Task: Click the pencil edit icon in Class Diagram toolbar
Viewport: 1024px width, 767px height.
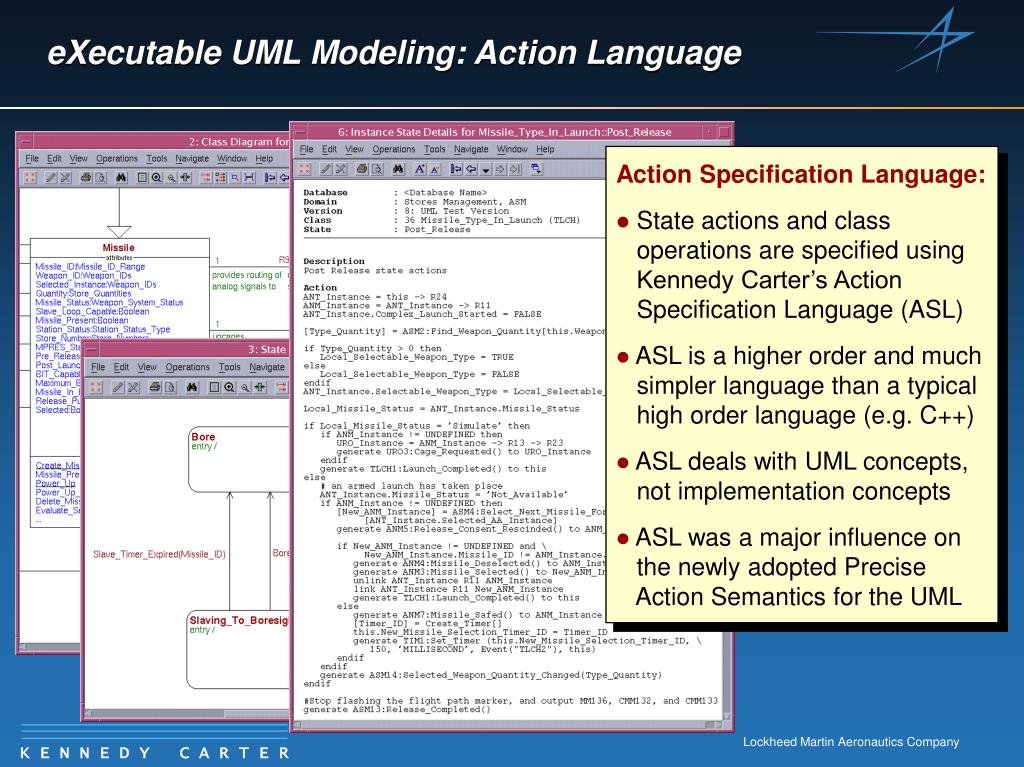Action: pos(50,177)
